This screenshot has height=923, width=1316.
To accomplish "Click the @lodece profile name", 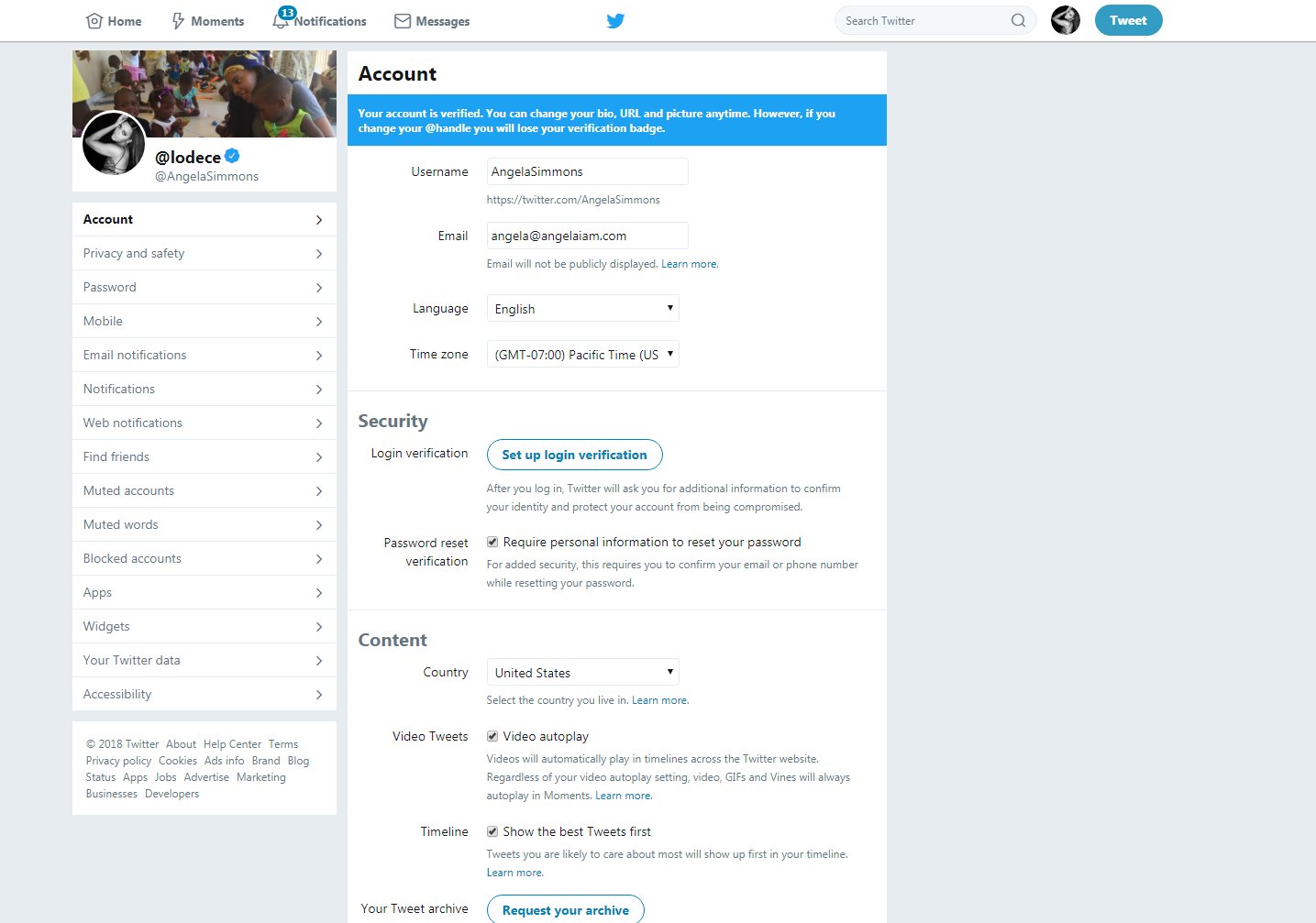I will point(188,157).
